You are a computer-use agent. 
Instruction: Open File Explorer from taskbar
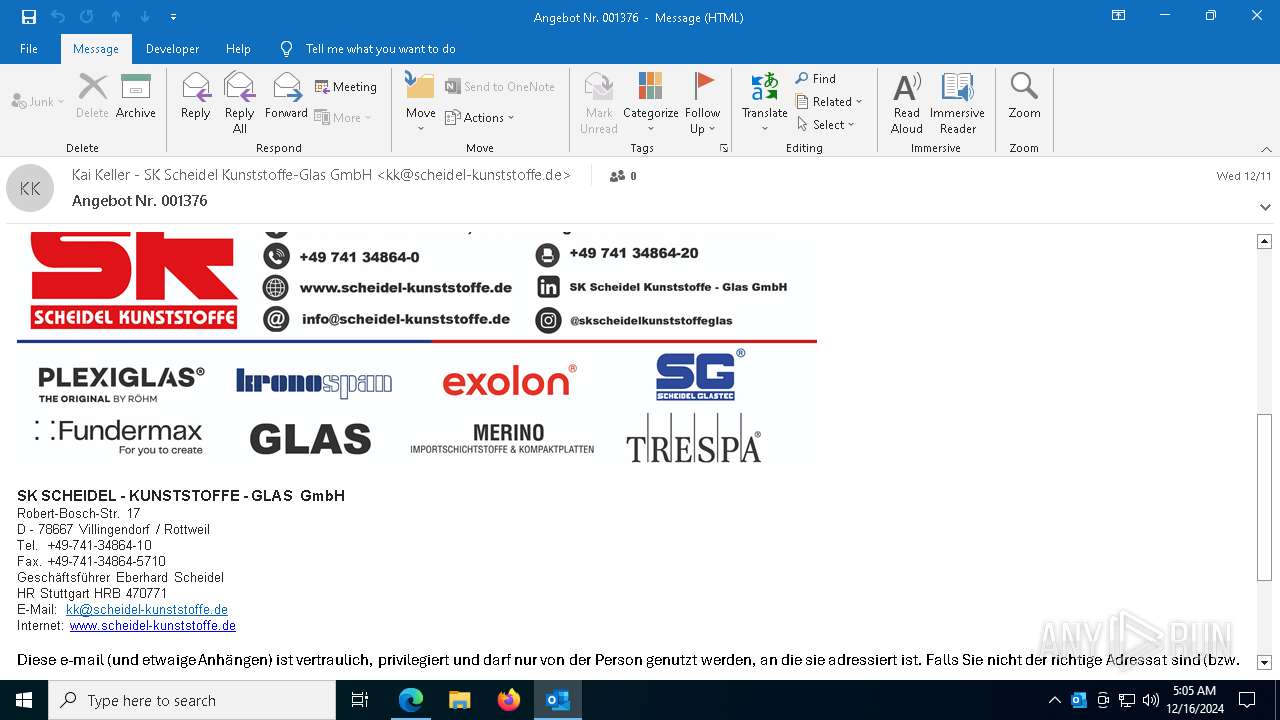[460, 700]
